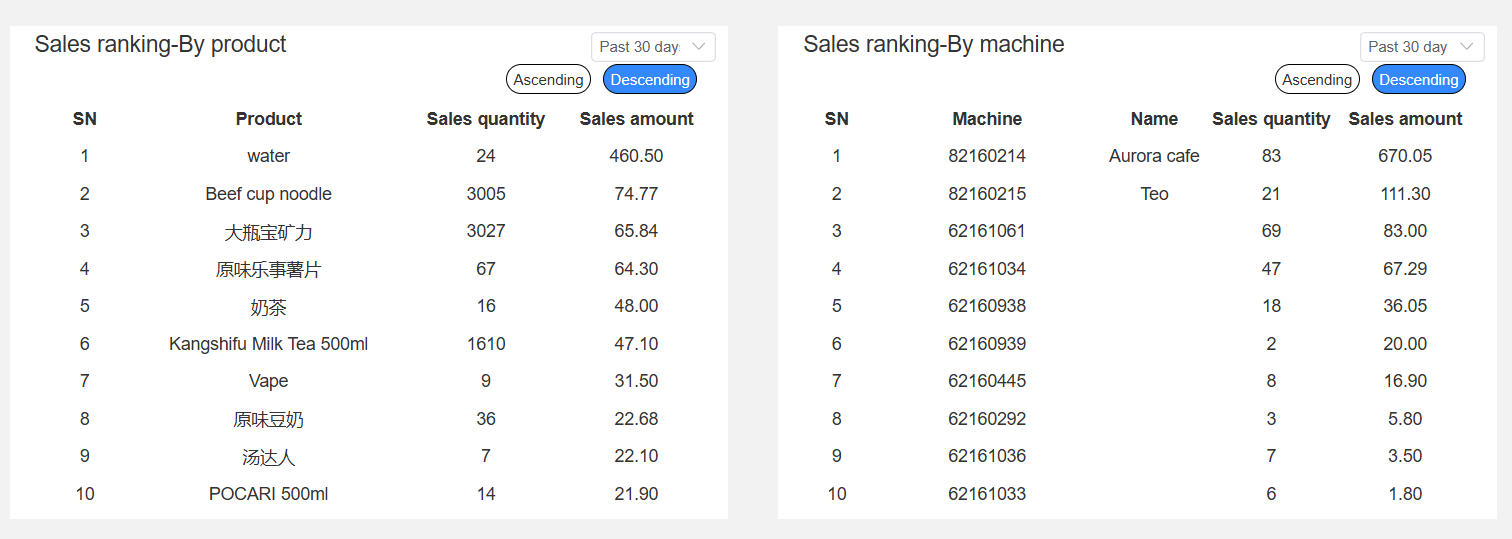
Task: Click sales amount 460.50
Action: [636, 156]
